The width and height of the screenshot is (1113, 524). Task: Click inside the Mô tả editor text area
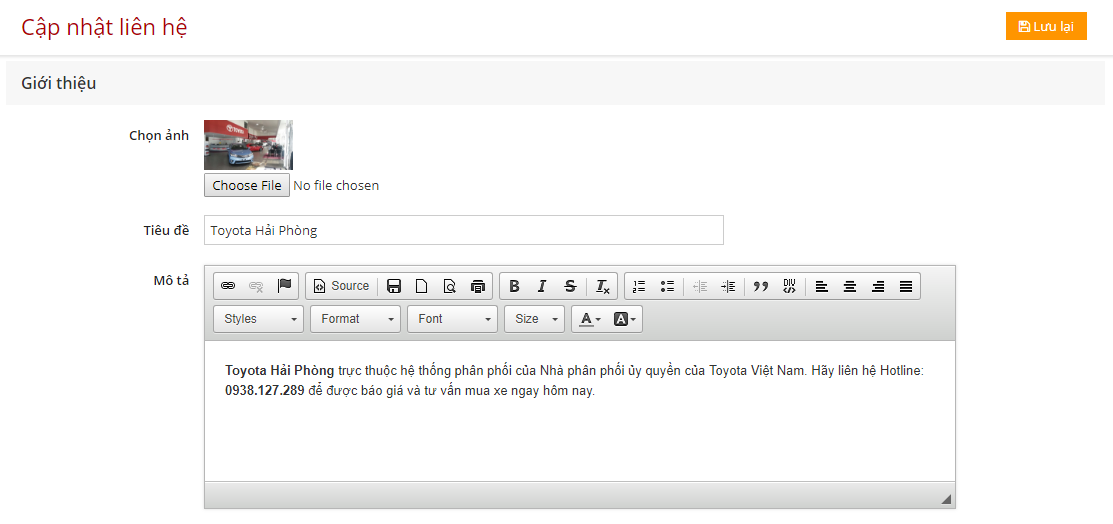[x=580, y=412]
